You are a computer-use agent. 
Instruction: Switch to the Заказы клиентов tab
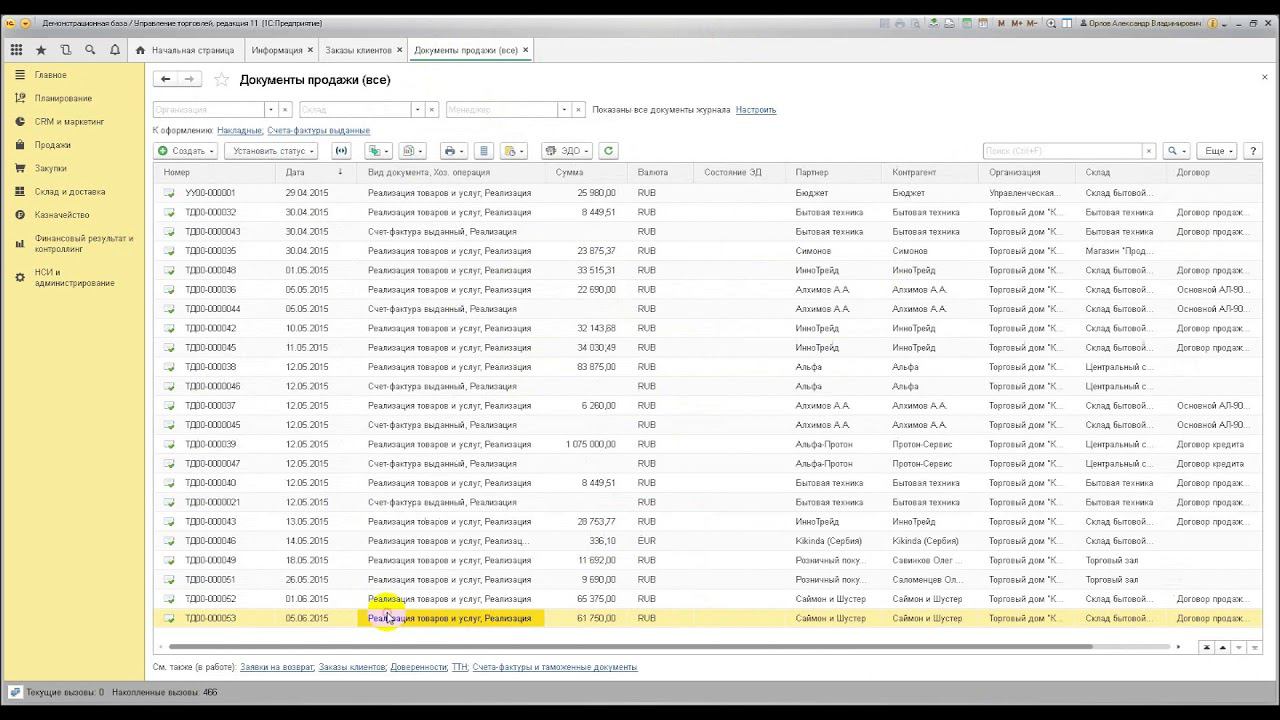358,50
